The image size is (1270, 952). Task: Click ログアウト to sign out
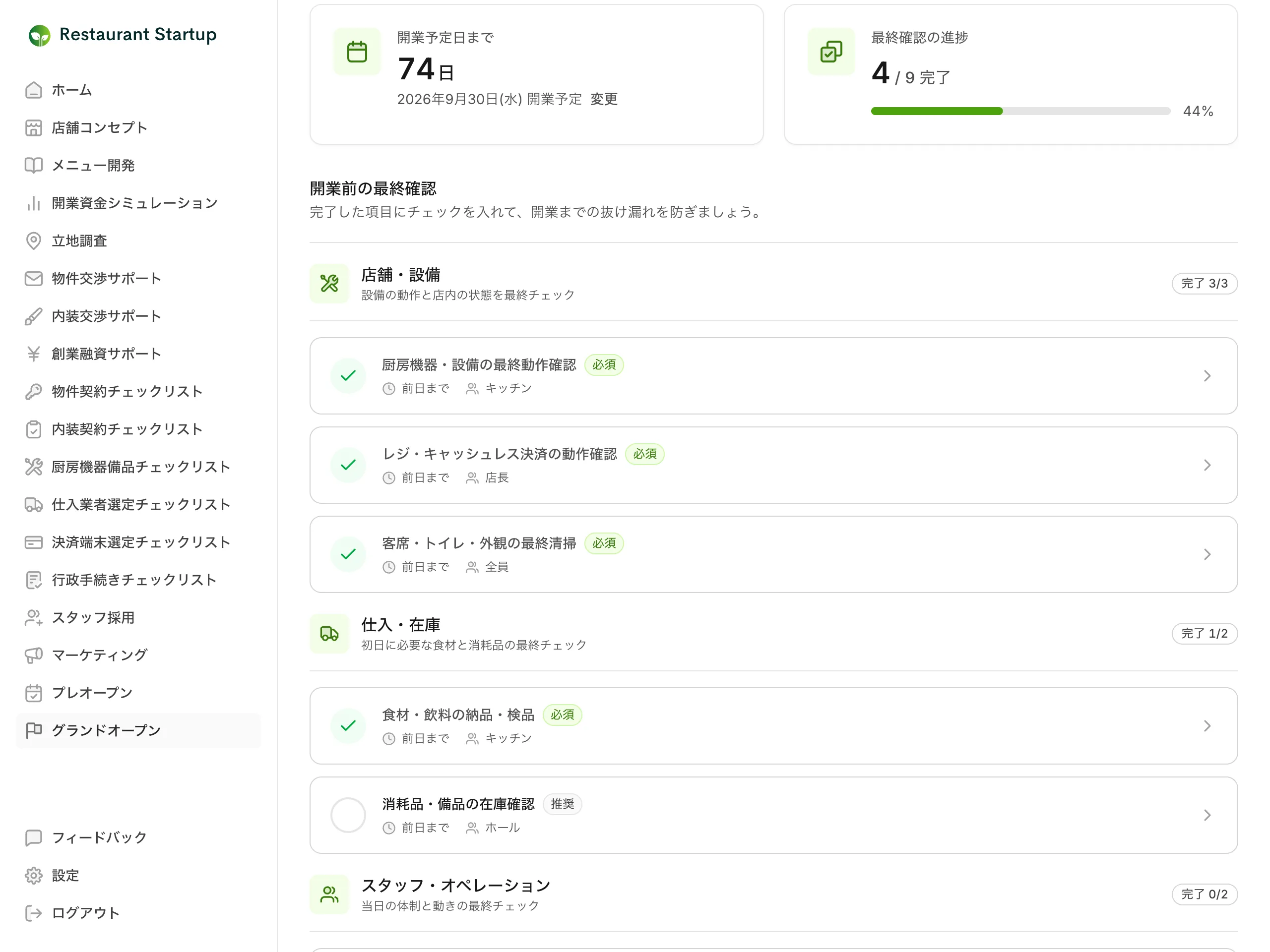tap(138, 913)
